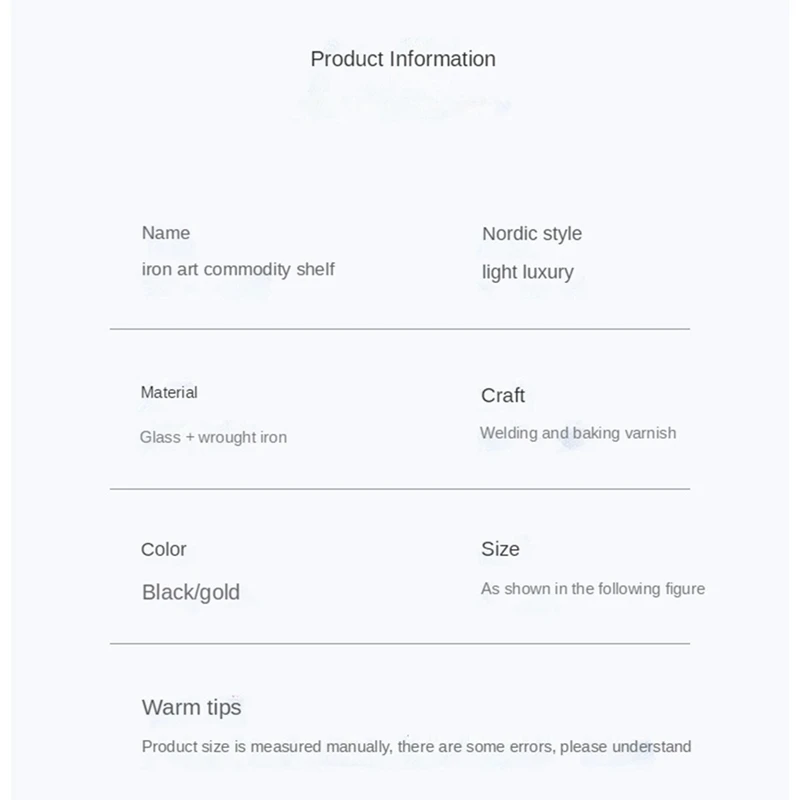This screenshot has height=800, width=800.
Task: Click the divider line below the Name row
Action: 400,328
